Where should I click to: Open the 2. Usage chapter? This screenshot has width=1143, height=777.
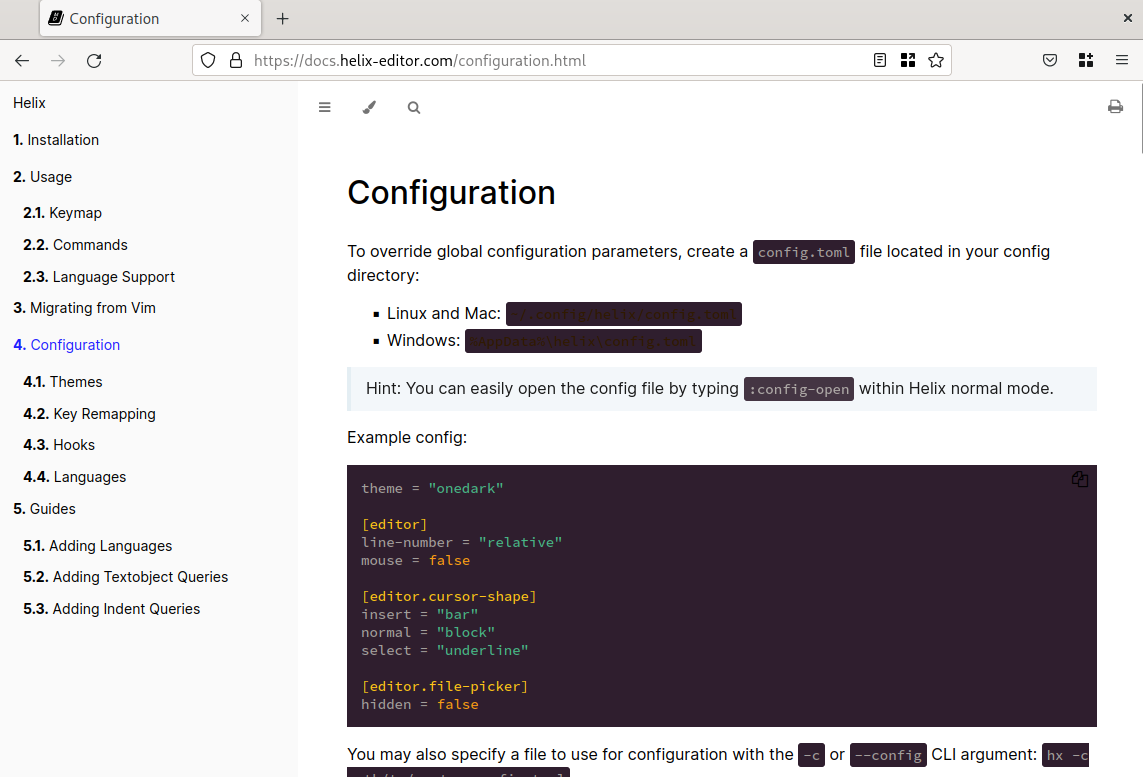(x=42, y=177)
